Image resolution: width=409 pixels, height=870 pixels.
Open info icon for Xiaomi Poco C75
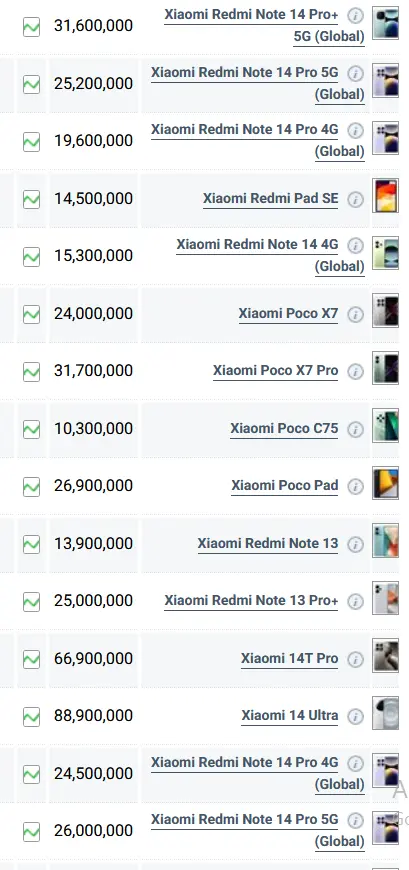(356, 429)
